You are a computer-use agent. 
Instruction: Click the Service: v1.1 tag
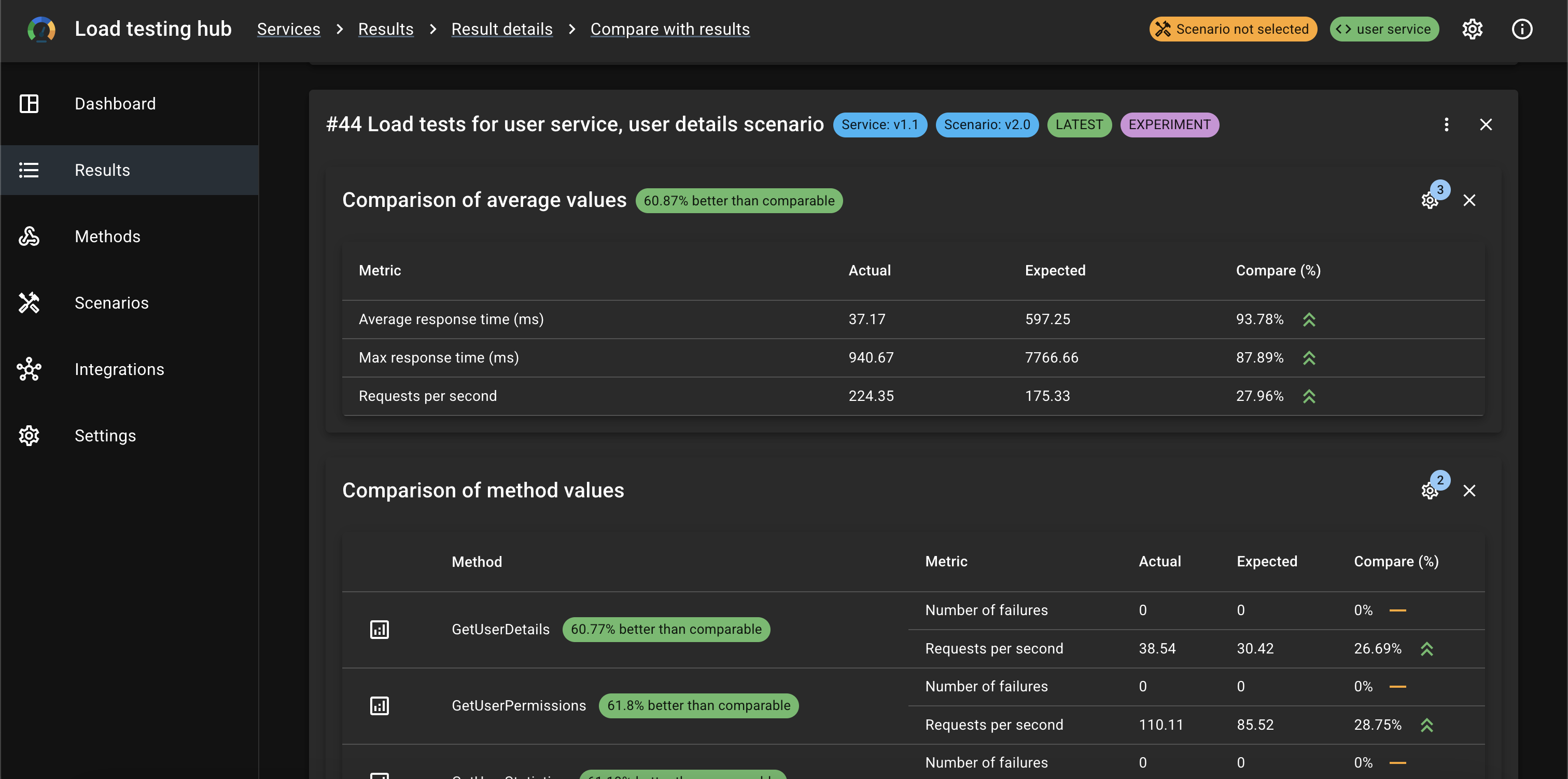(x=880, y=125)
